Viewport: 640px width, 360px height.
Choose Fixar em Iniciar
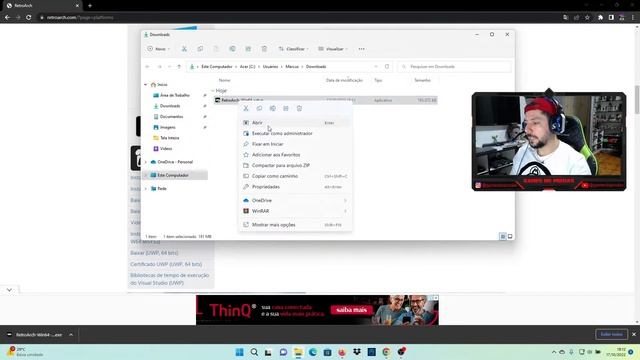coord(296,144)
